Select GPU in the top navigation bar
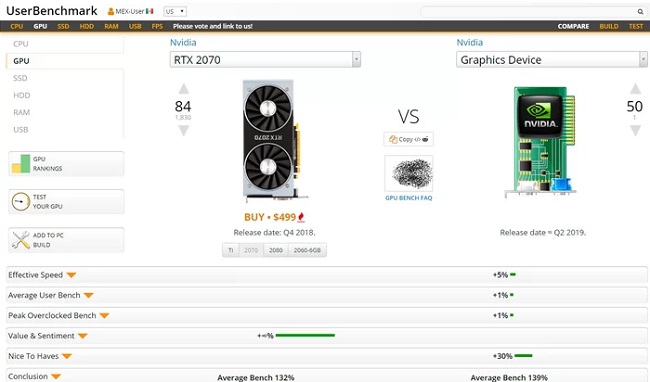Viewport: 650px width, 382px height. tap(40, 26)
